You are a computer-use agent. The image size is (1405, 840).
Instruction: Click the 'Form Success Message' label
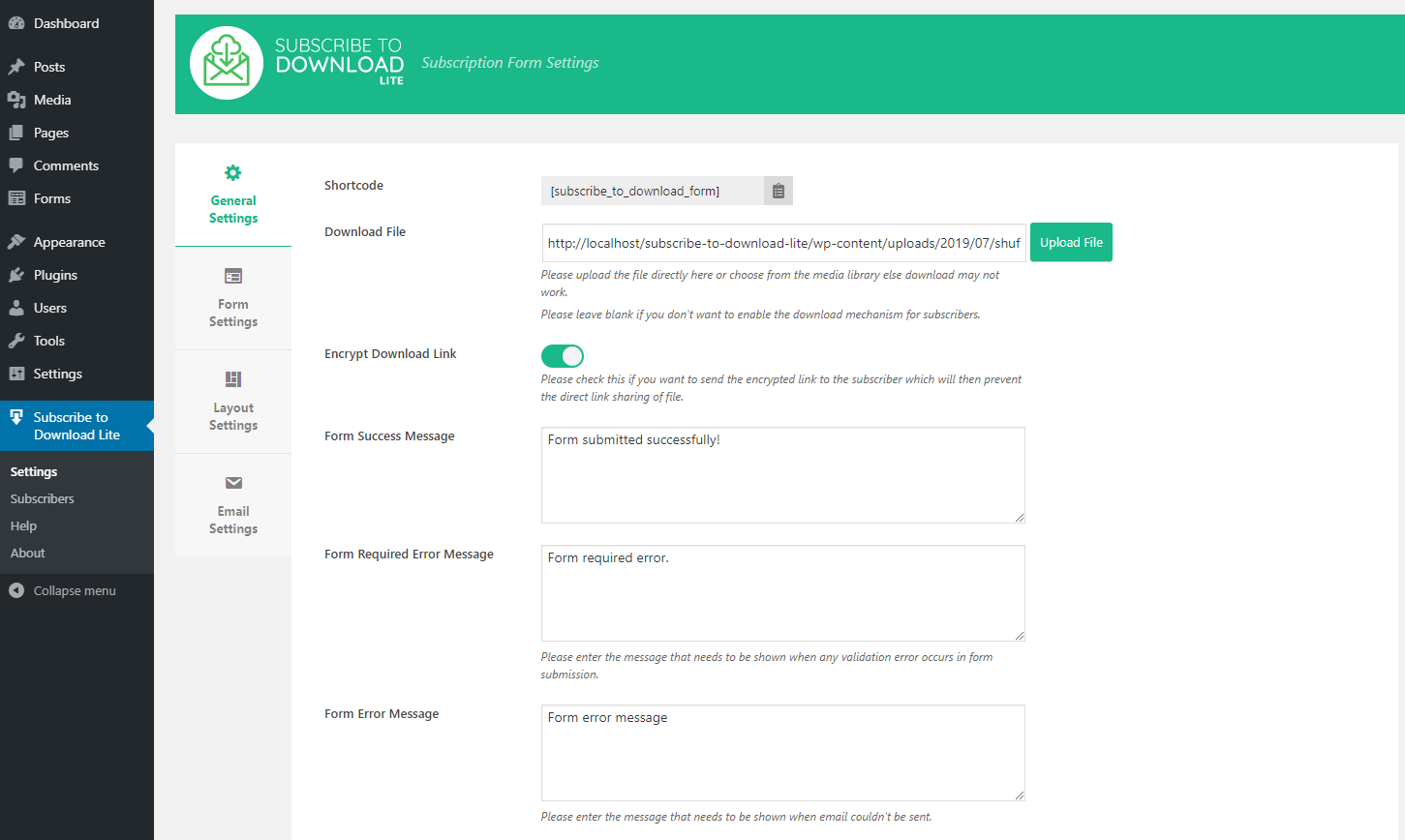389,436
